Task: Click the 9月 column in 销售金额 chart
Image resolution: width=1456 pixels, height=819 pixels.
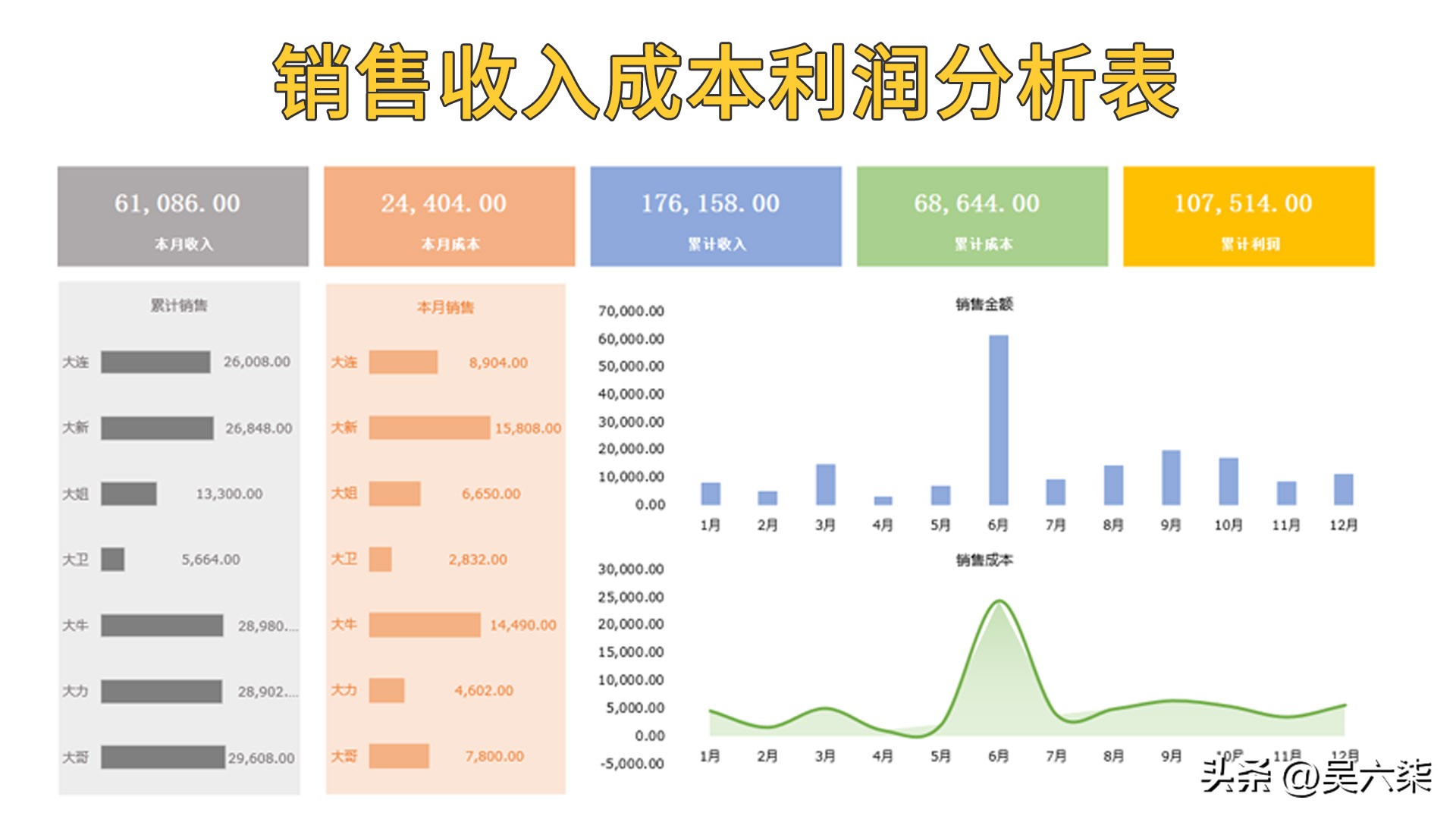Action: (x=1169, y=478)
